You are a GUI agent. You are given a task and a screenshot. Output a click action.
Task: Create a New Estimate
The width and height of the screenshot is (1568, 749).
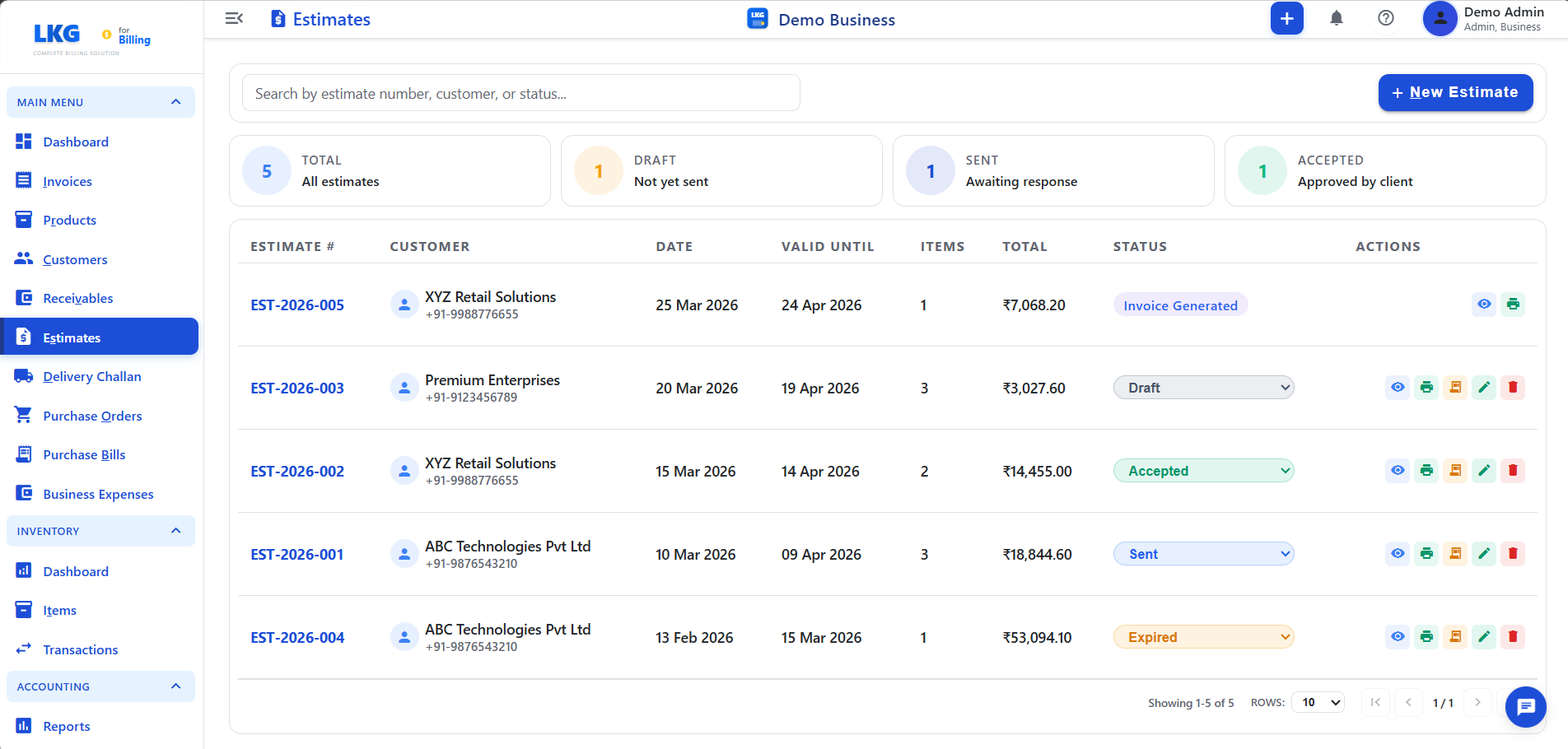(1455, 92)
